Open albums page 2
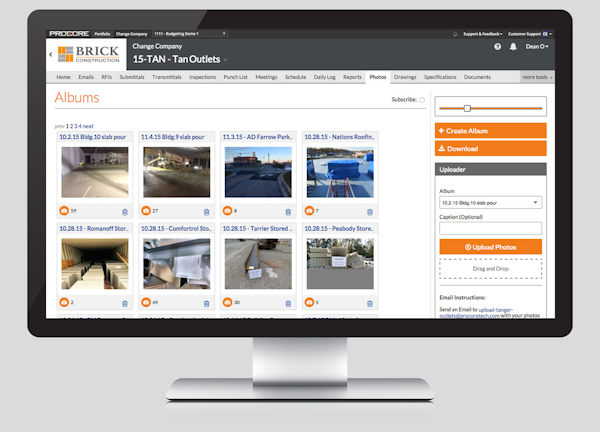Image resolution: width=600 pixels, height=432 pixels. (71, 126)
